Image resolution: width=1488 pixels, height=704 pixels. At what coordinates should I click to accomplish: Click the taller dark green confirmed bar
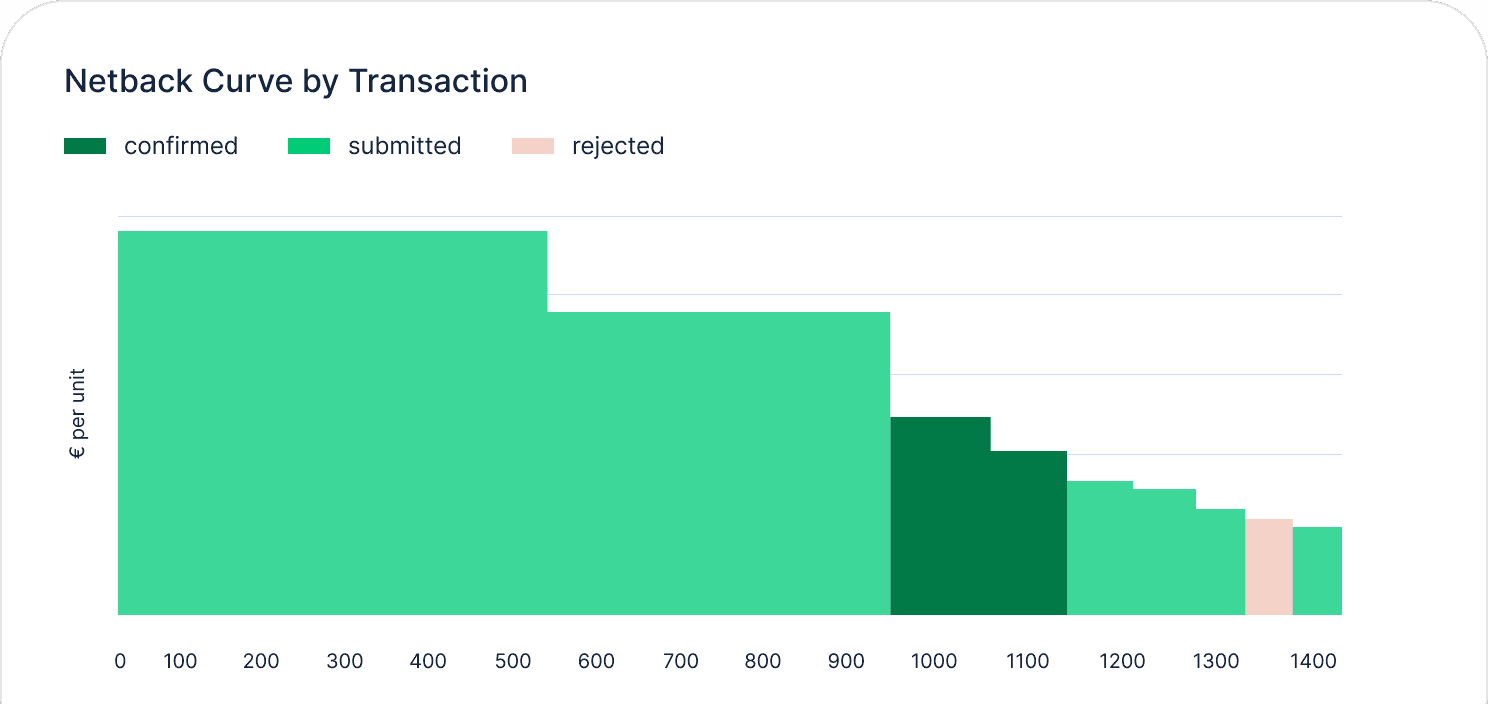pos(940,515)
